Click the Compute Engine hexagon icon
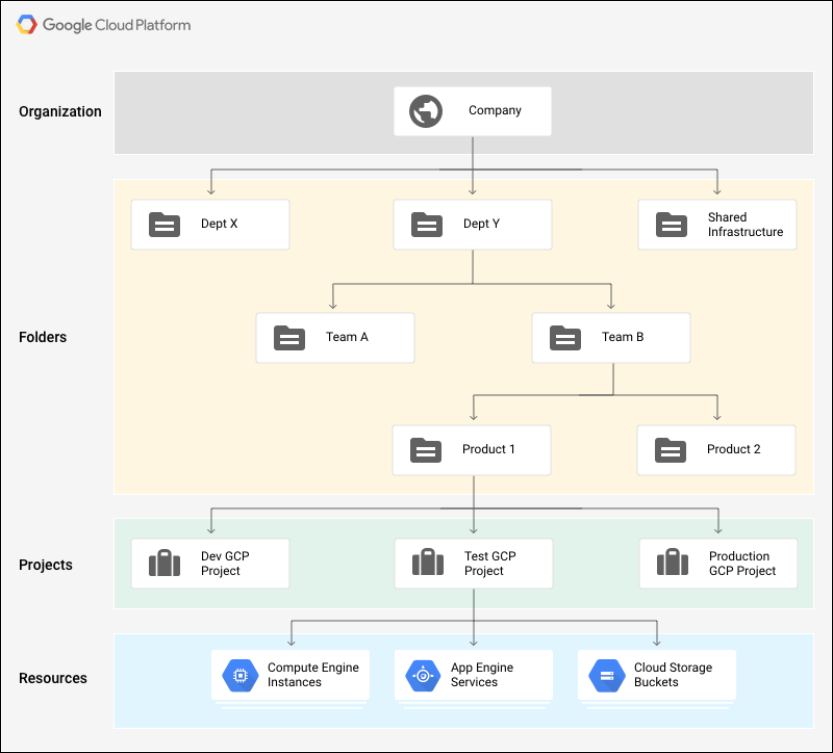The height and width of the screenshot is (753, 833). [x=240, y=676]
